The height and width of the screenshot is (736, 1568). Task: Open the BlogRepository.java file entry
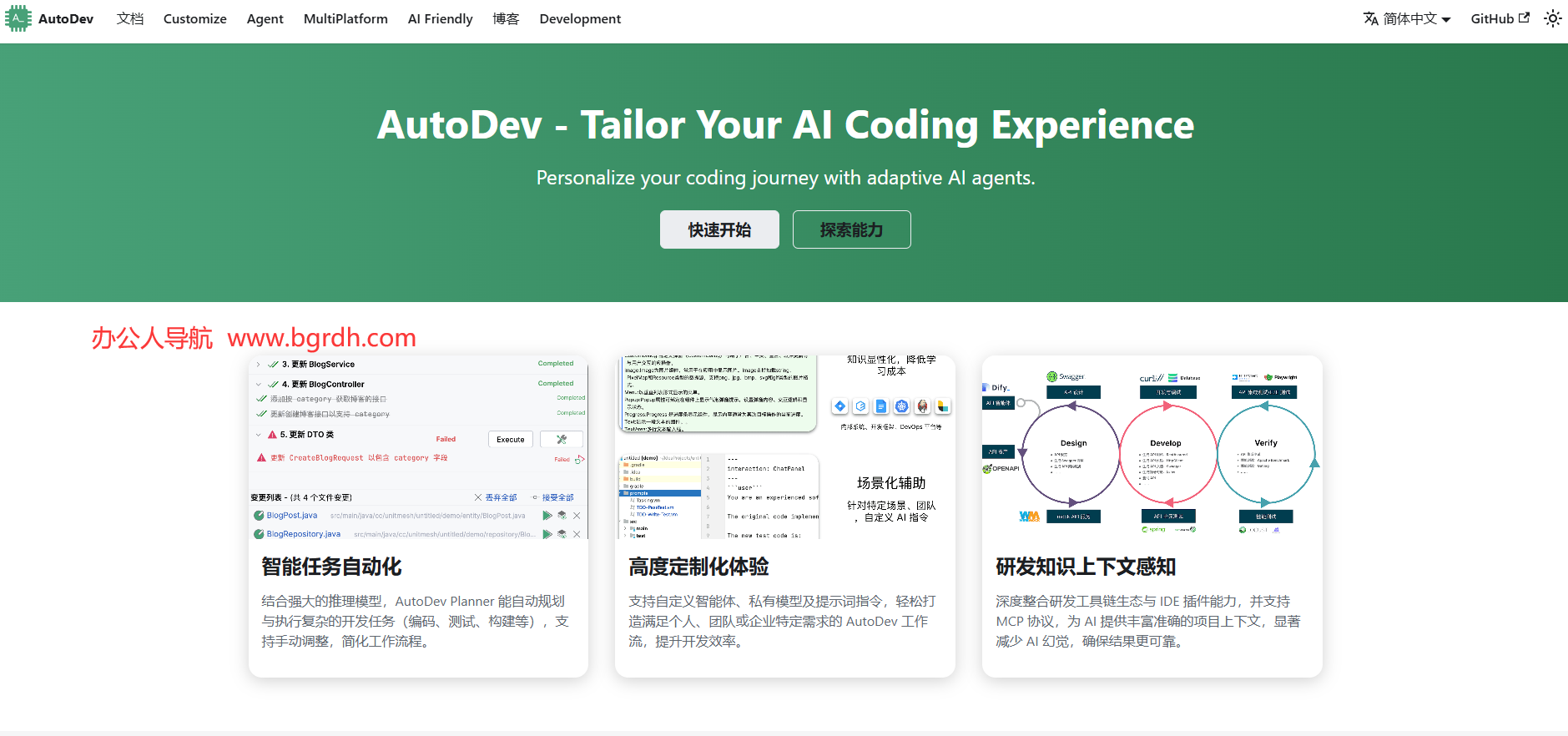[304, 534]
